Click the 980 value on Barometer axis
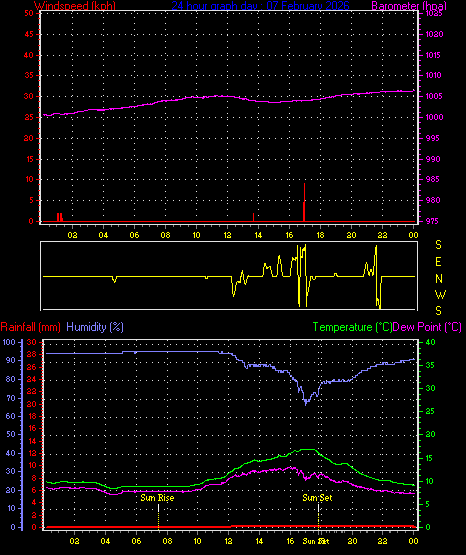Image resolution: width=466 pixels, height=555 pixels. tap(433, 200)
